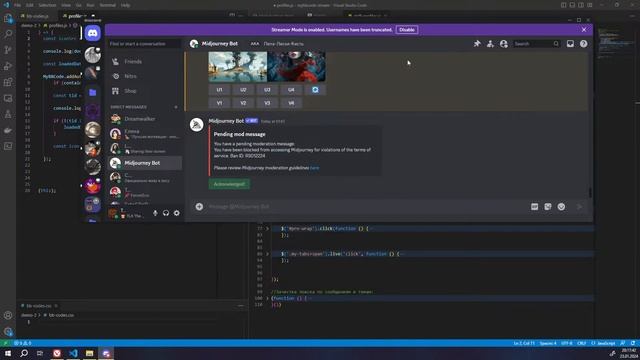640x360 pixels.
Task: Click V2 variation button
Action: tap(243, 103)
